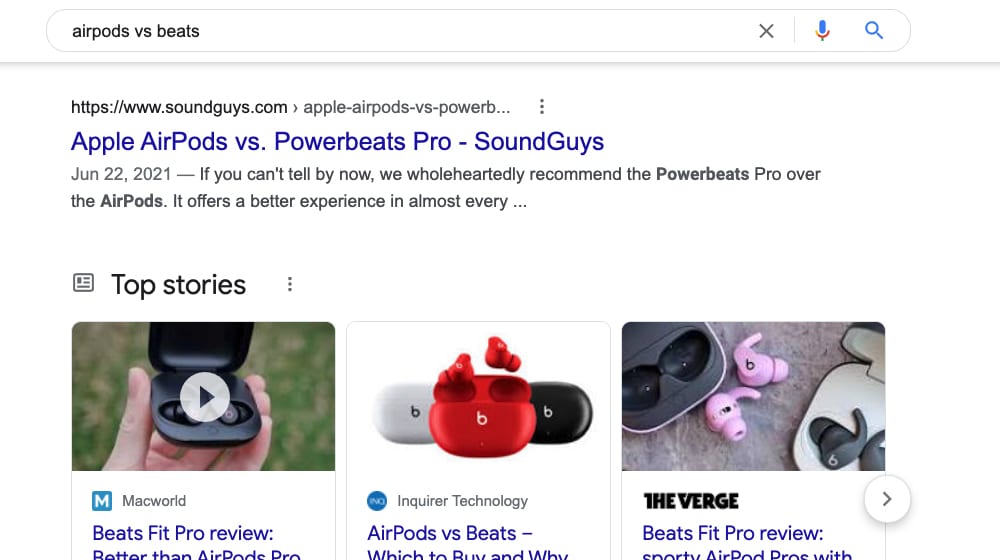Viewport: 1000px width, 560px height.
Task: Open the red Beats Studio Buds image
Action: pyautogui.click(x=478, y=397)
